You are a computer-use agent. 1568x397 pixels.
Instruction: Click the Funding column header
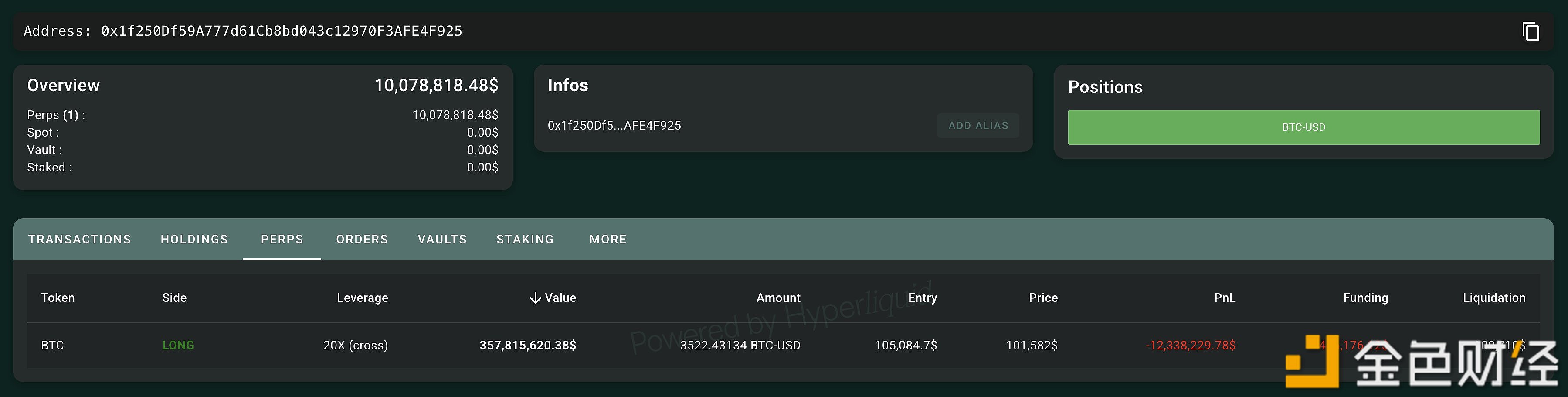click(1365, 298)
